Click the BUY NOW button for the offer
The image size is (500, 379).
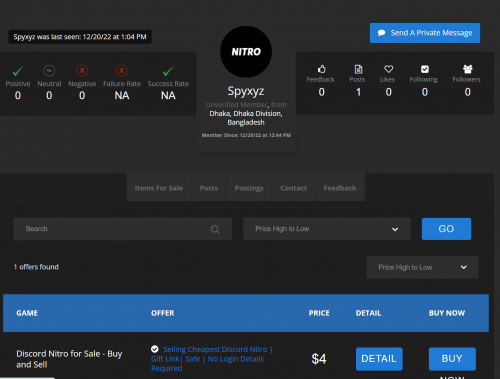coord(452,359)
